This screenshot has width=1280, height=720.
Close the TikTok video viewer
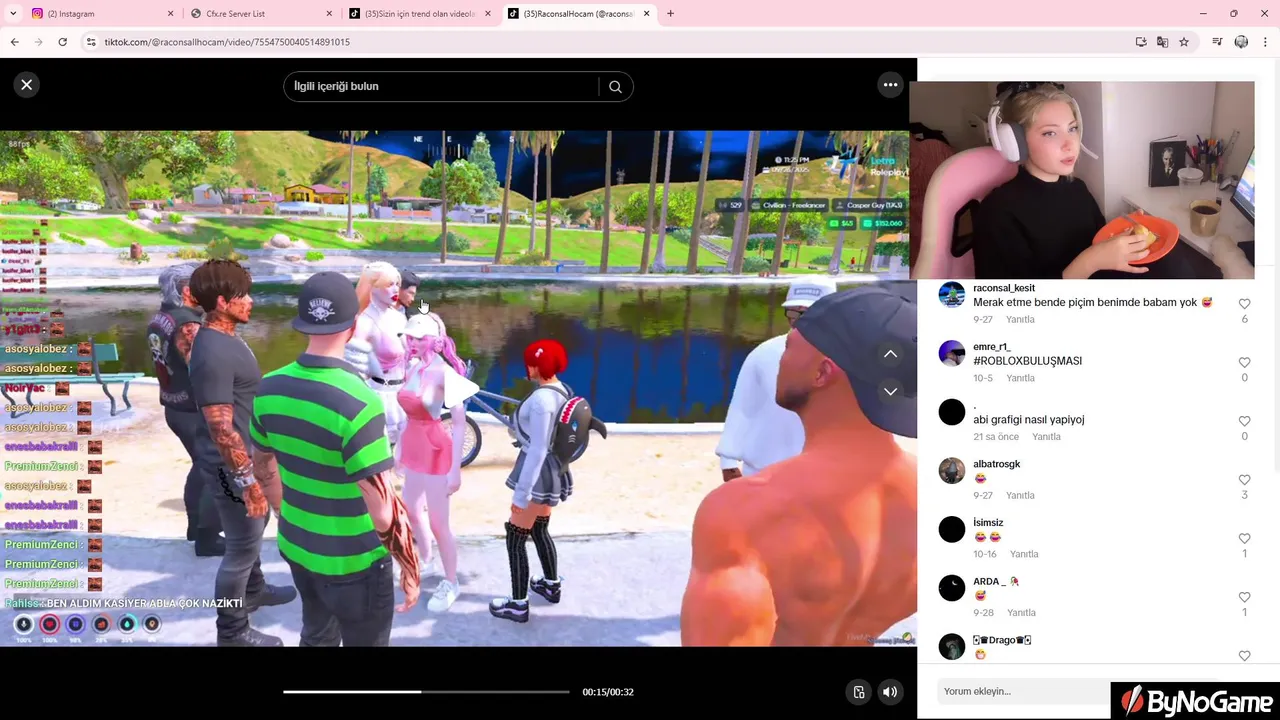pyautogui.click(x=27, y=85)
